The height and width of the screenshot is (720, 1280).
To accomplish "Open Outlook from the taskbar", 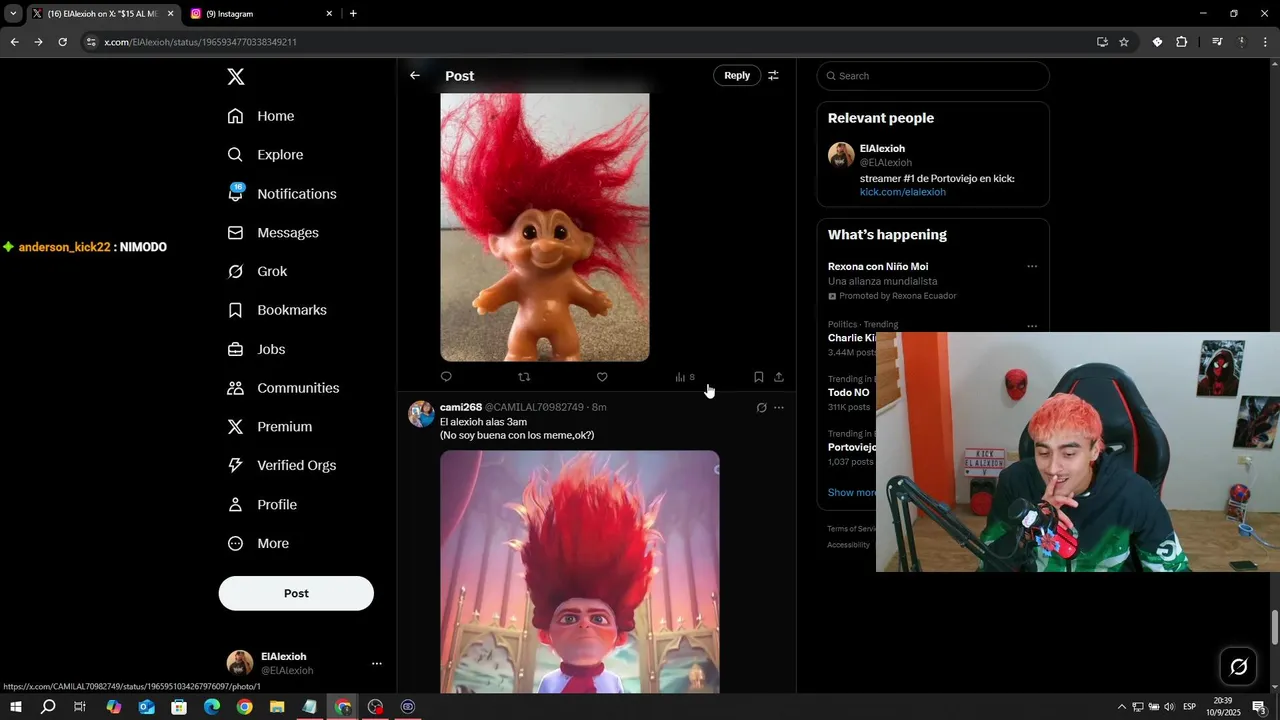I will (x=146, y=707).
